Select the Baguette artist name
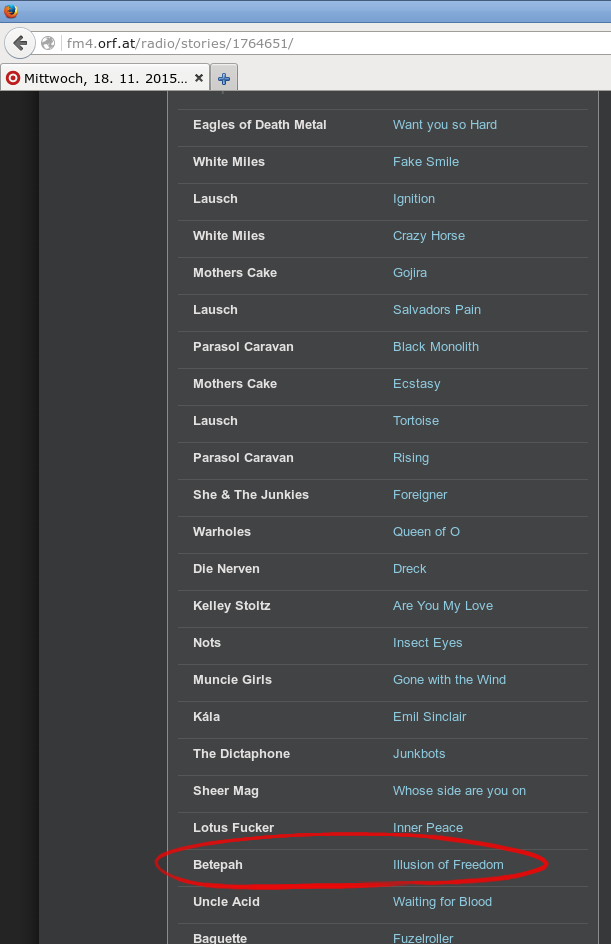Viewport: 611px width, 944px height. [x=220, y=938]
